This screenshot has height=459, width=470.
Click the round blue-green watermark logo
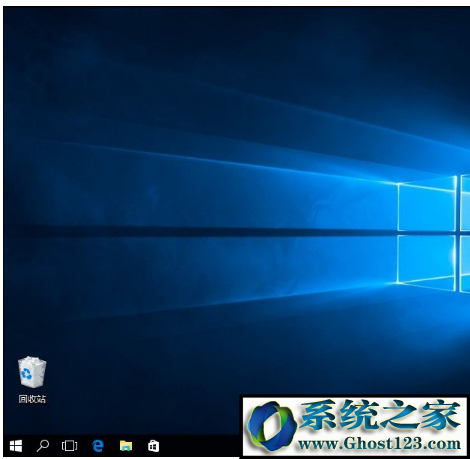[272, 426]
